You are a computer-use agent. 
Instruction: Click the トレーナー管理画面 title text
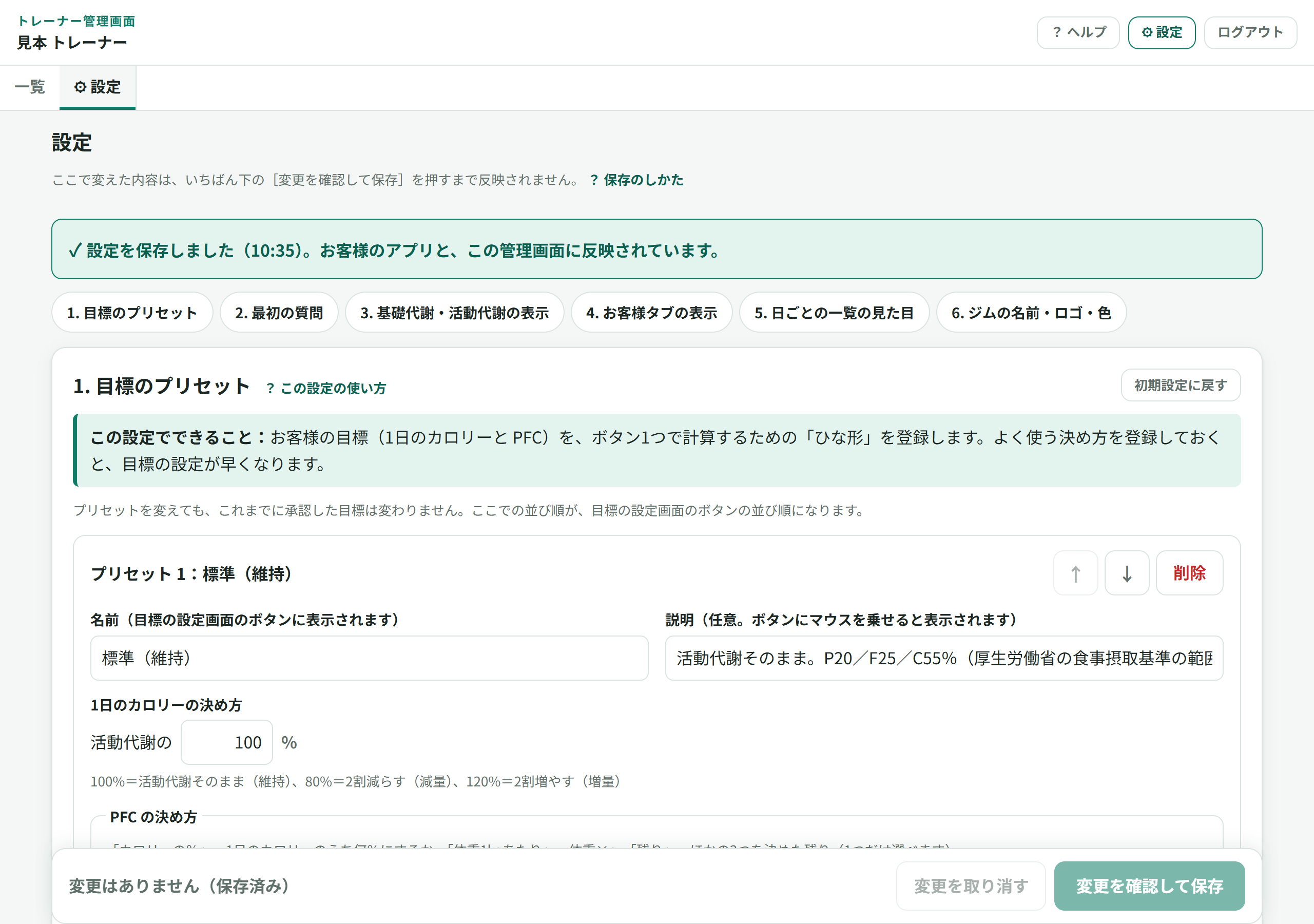click(x=76, y=21)
